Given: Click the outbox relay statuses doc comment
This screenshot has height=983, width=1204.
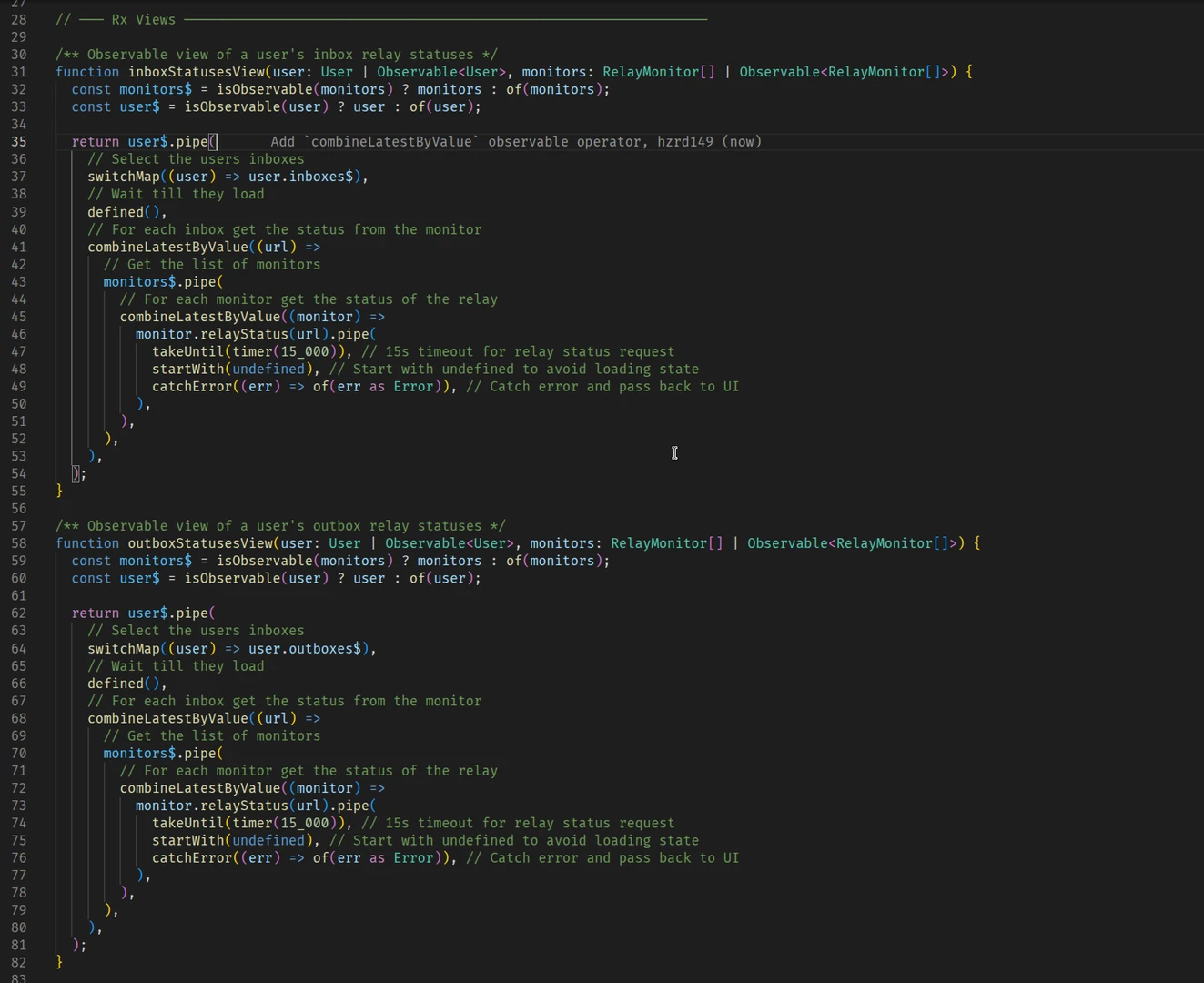Looking at the screenshot, I should pos(280,526).
